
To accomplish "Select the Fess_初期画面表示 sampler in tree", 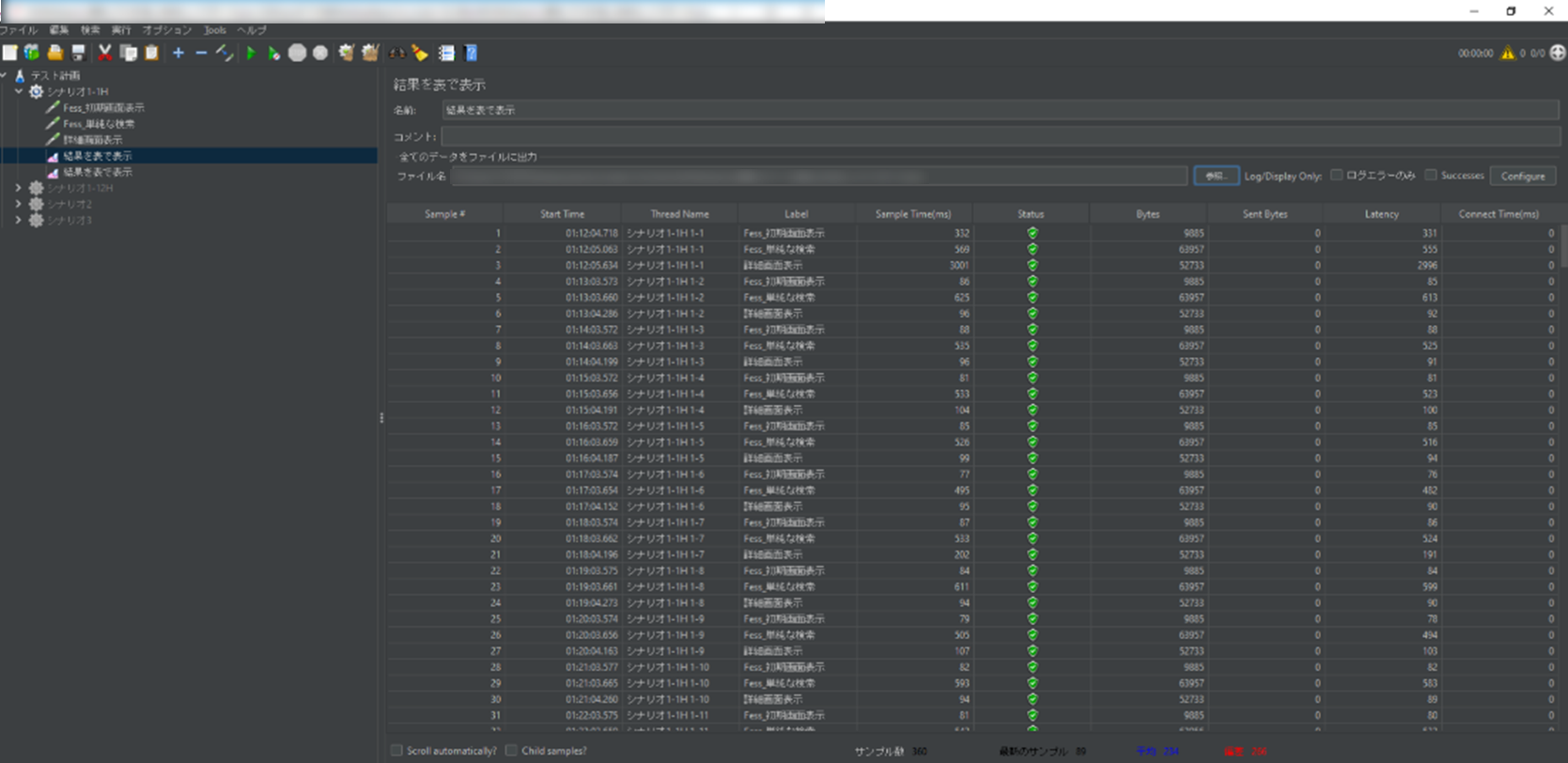I will [103, 108].
